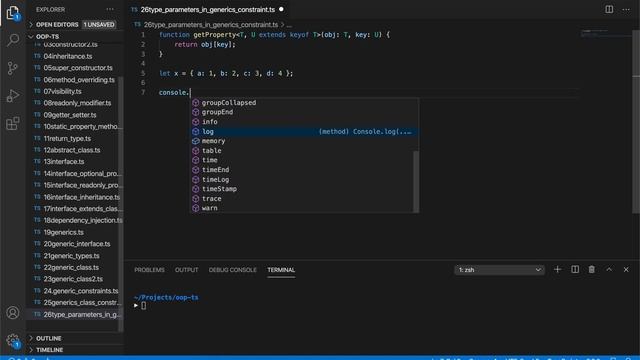
Task: Open the Run and Debug view icon
Action: click(13, 96)
